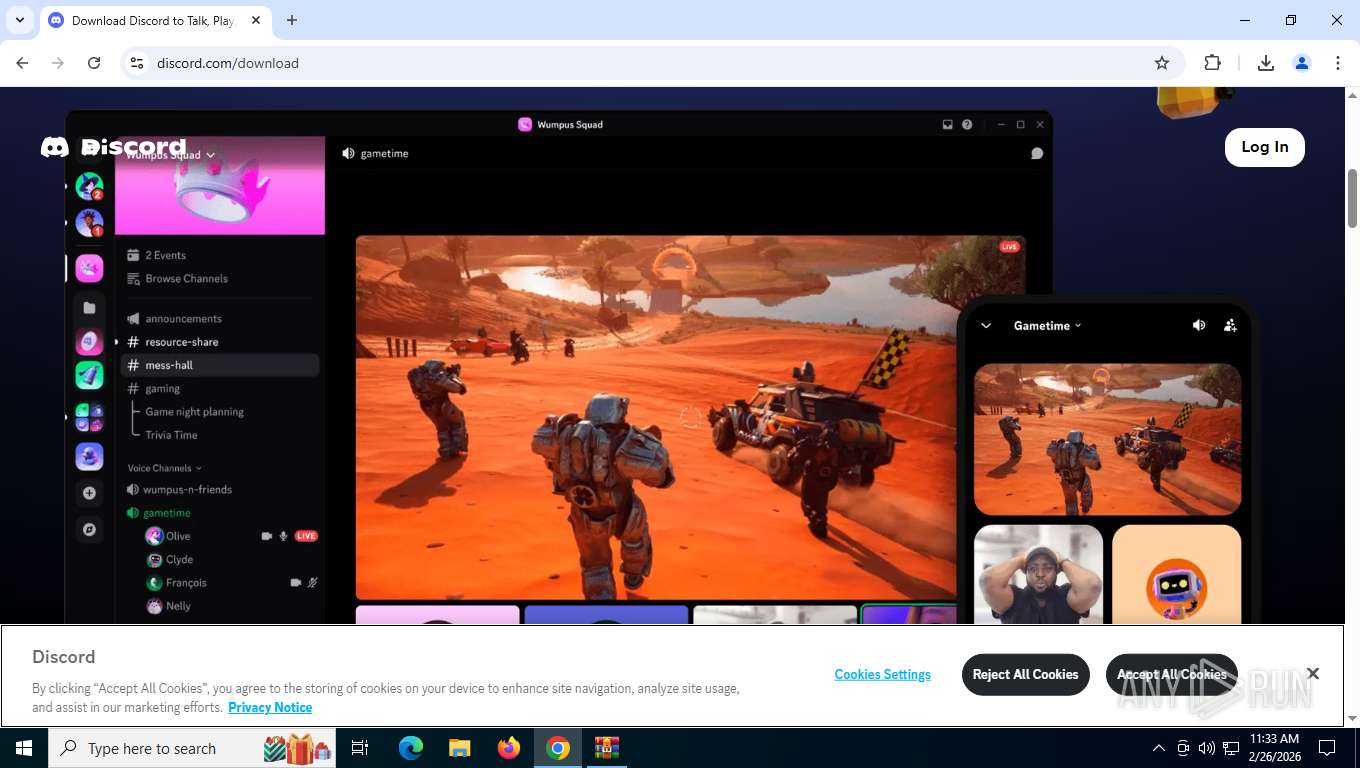Accept all cookies in the banner
1360x768 pixels.
point(1172,674)
